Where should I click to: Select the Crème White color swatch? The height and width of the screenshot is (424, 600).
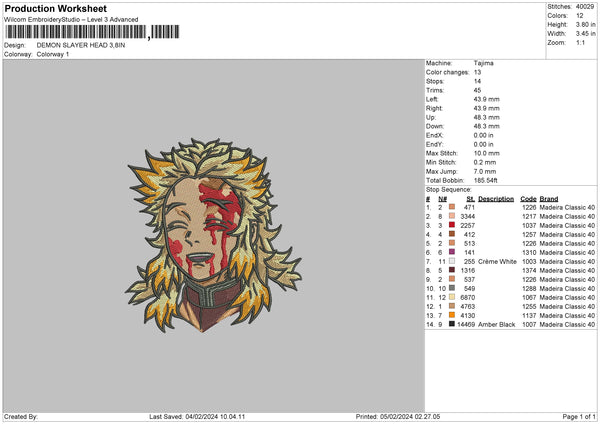tap(452, 261)
